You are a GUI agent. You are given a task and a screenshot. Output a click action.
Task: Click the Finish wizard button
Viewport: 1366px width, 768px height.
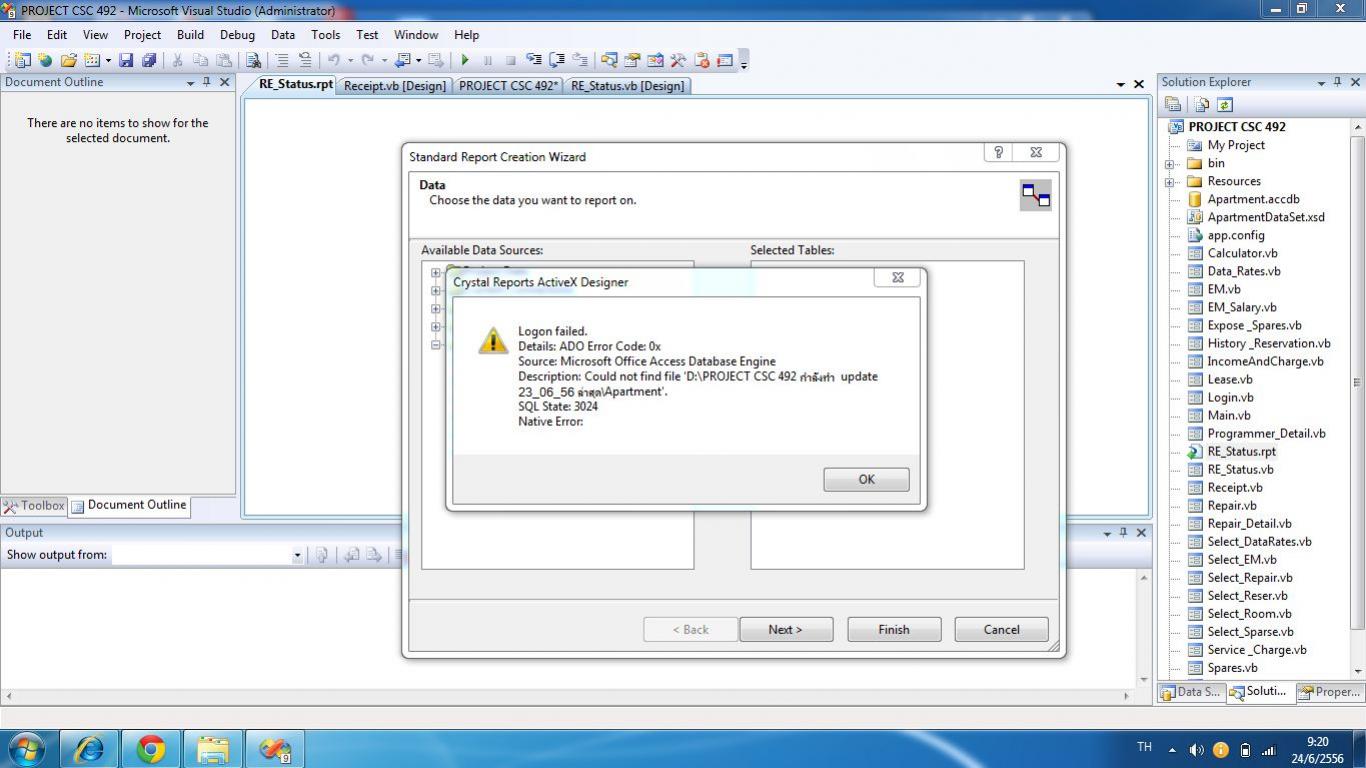click(x=894, y=629)
